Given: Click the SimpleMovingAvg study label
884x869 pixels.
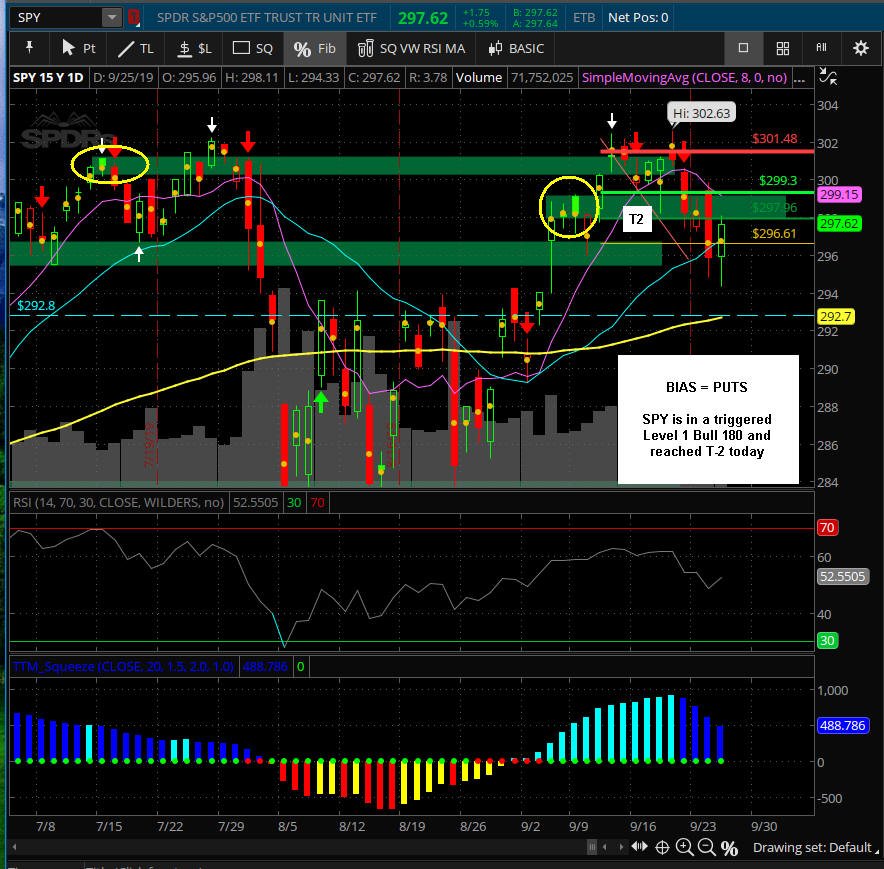Looking at the screenshot, I should [x=684, y=77].
